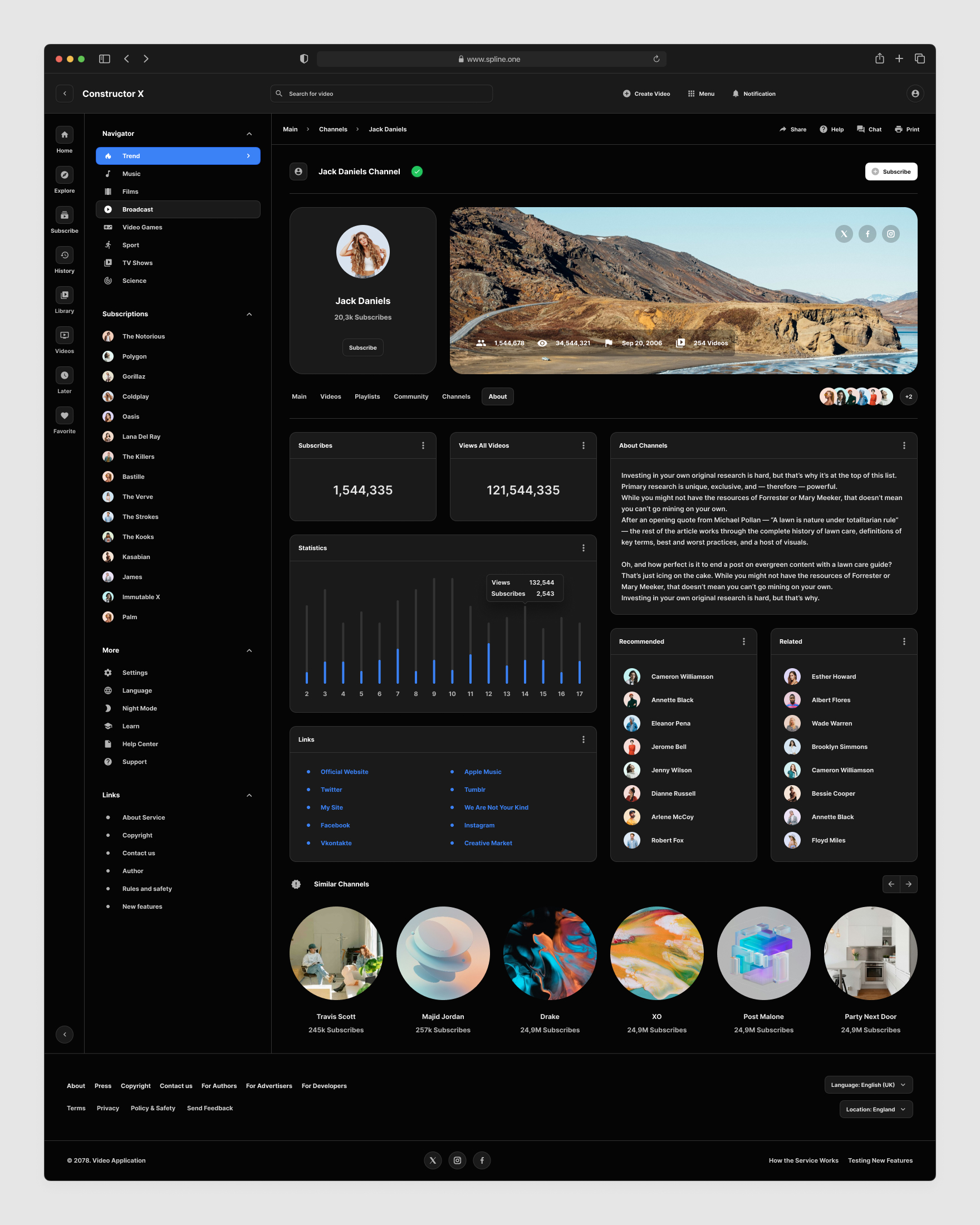Open Views All Videos card menu

pos(584,445)
